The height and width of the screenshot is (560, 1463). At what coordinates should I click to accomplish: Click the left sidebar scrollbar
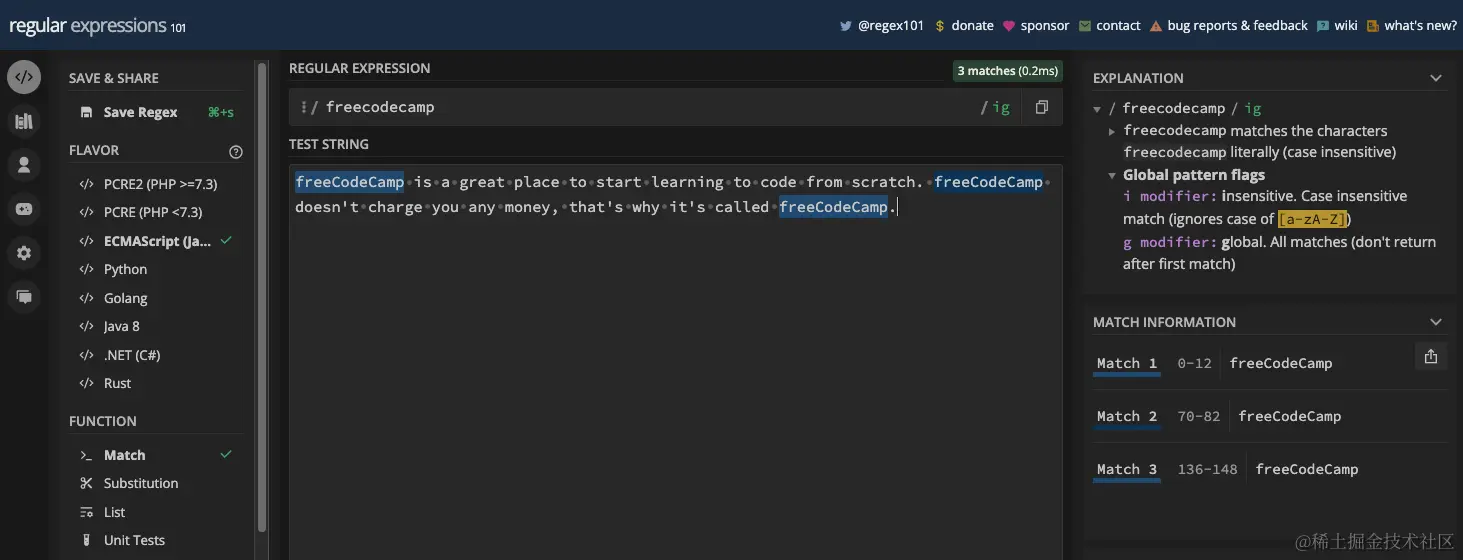pos(262,295)
